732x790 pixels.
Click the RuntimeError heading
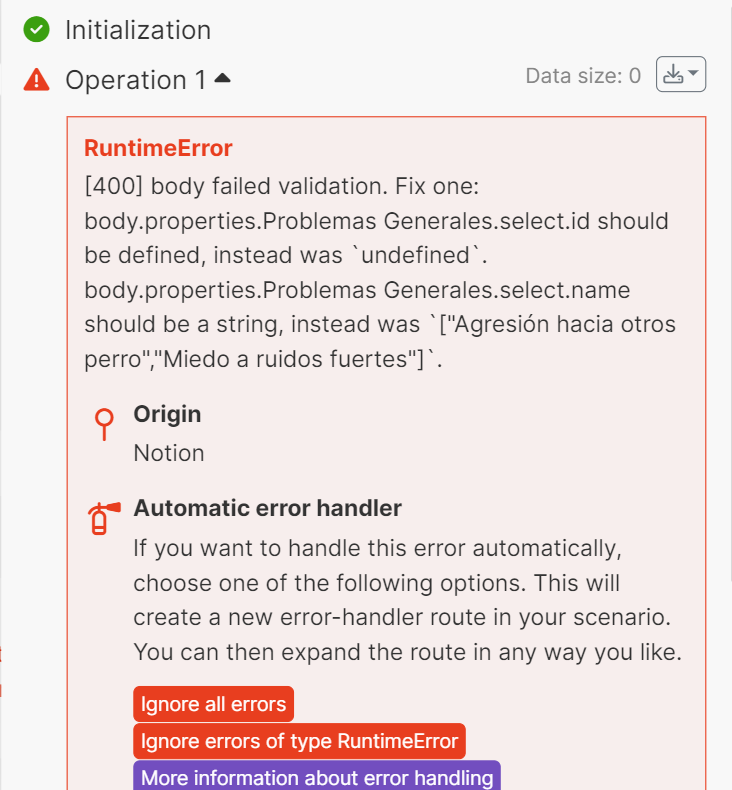(158, 149)
